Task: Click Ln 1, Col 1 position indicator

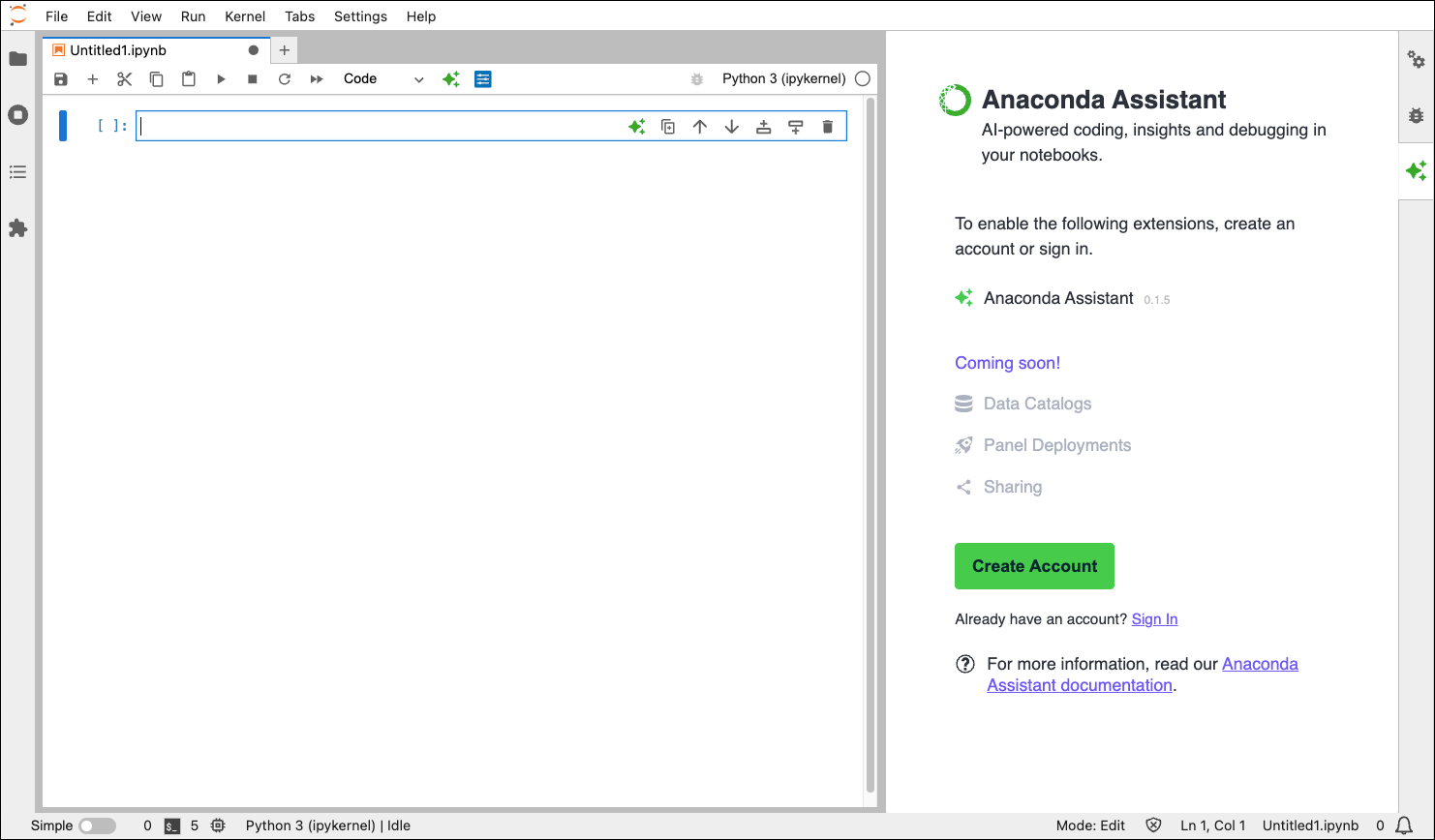Action: pyautogui.click(x=1212, y=825)
